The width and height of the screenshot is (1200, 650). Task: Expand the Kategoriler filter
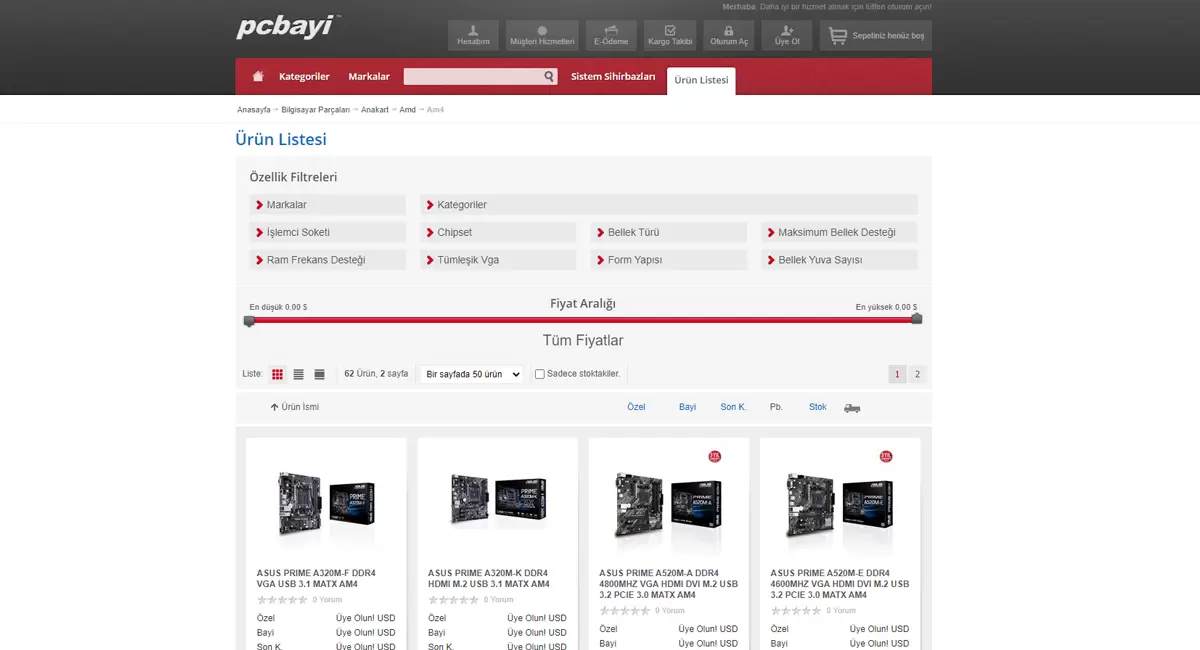669,205
